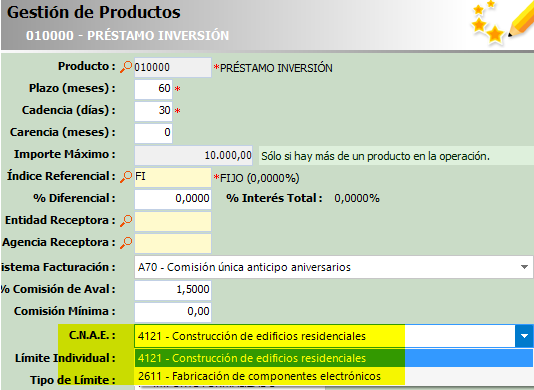The width and height of the screenshot is (534, 390).
Task: Click the empty Agencia Receptora field
Action: [x=173, y=243]
